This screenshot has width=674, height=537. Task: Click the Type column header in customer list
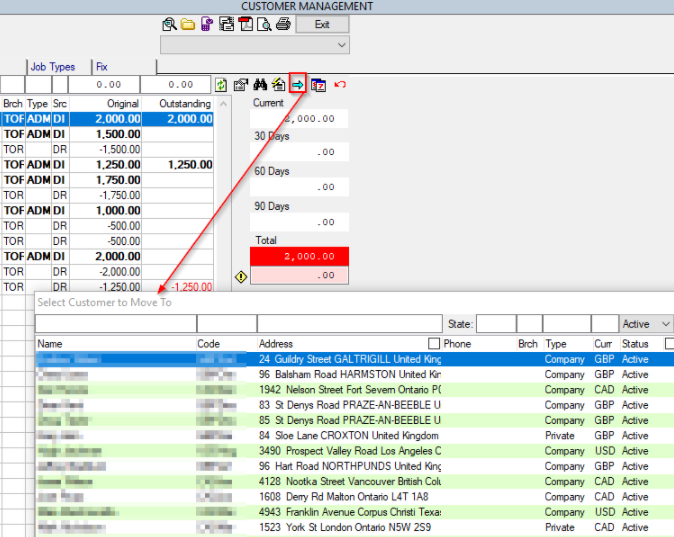(556, 344)
